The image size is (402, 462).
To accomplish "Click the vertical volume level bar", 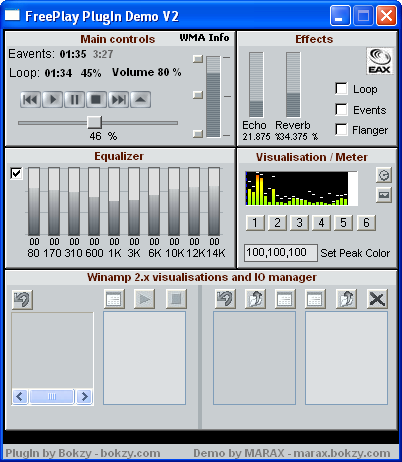I will click(213, 97).
